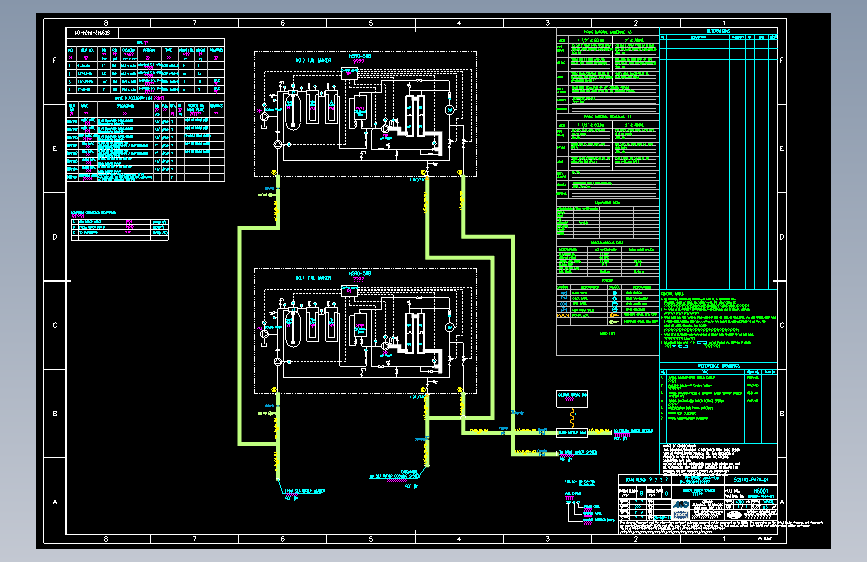Click zone number 8 on the top border
The image size is (867, 562).
(106, 23)
